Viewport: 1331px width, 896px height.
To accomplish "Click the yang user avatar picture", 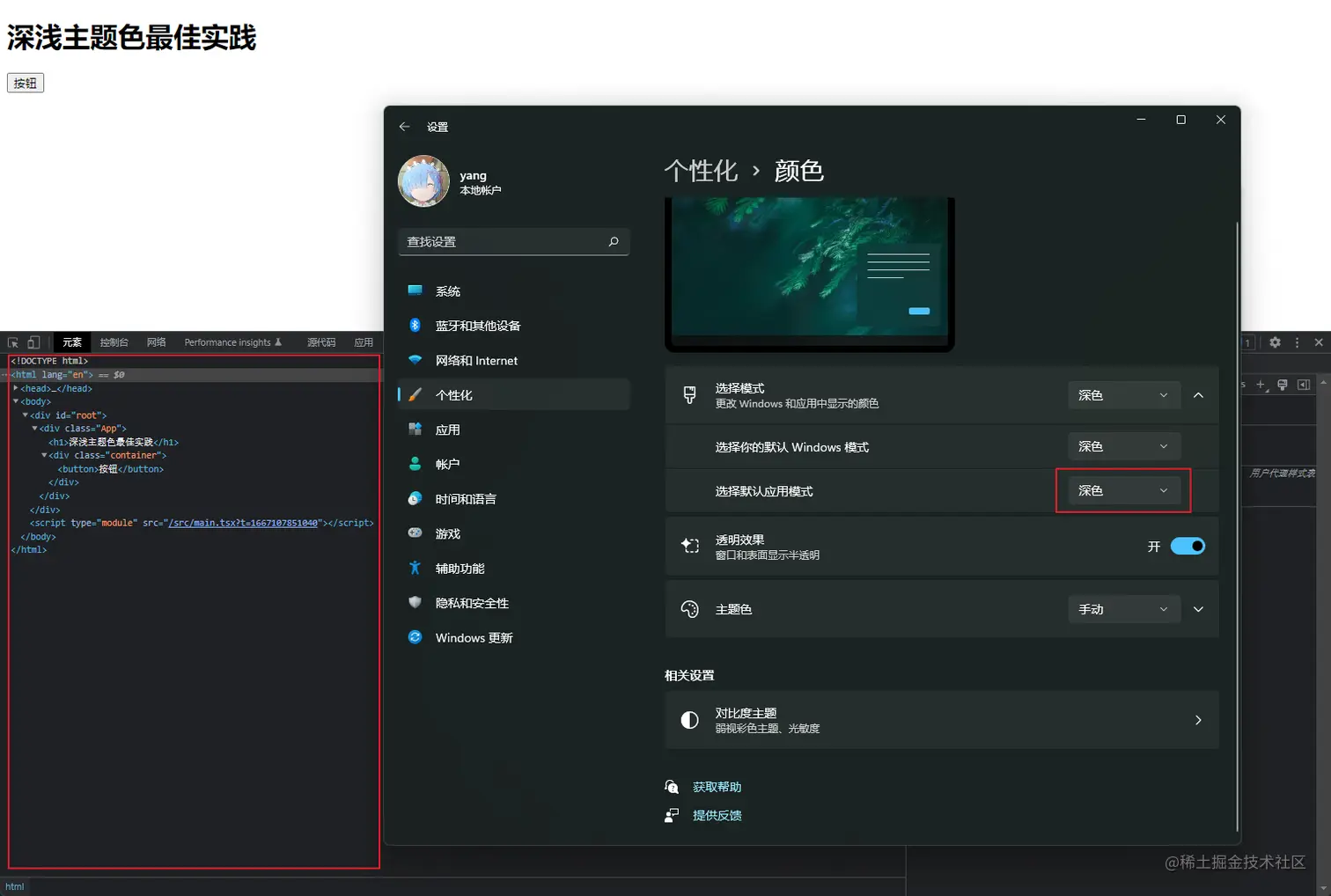I will (423, 181).
